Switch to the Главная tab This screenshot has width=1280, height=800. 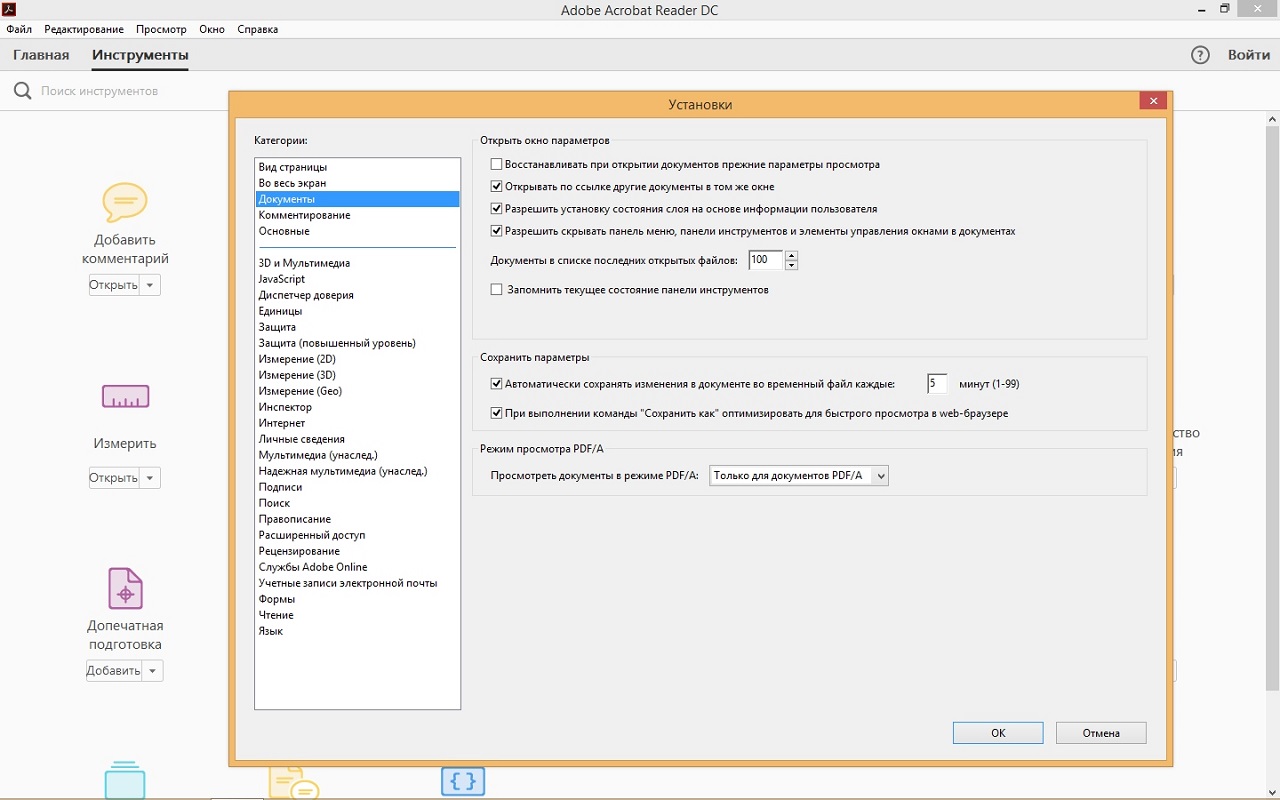(41, 55)
